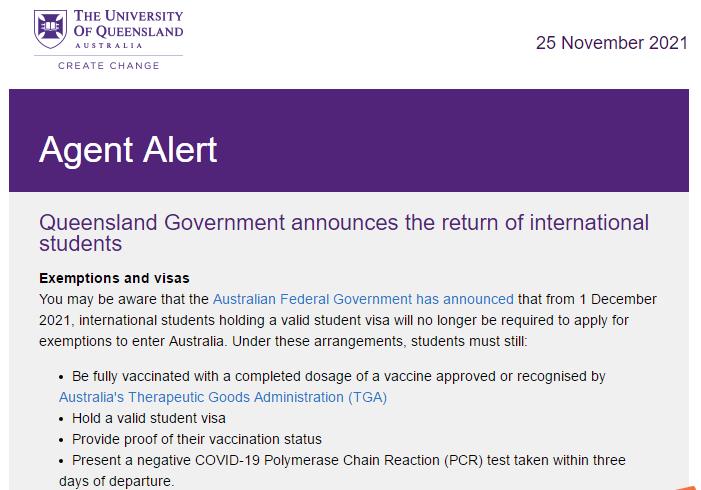Open the 'Australian Federal Government has announced' link

[x=363, y=298]
